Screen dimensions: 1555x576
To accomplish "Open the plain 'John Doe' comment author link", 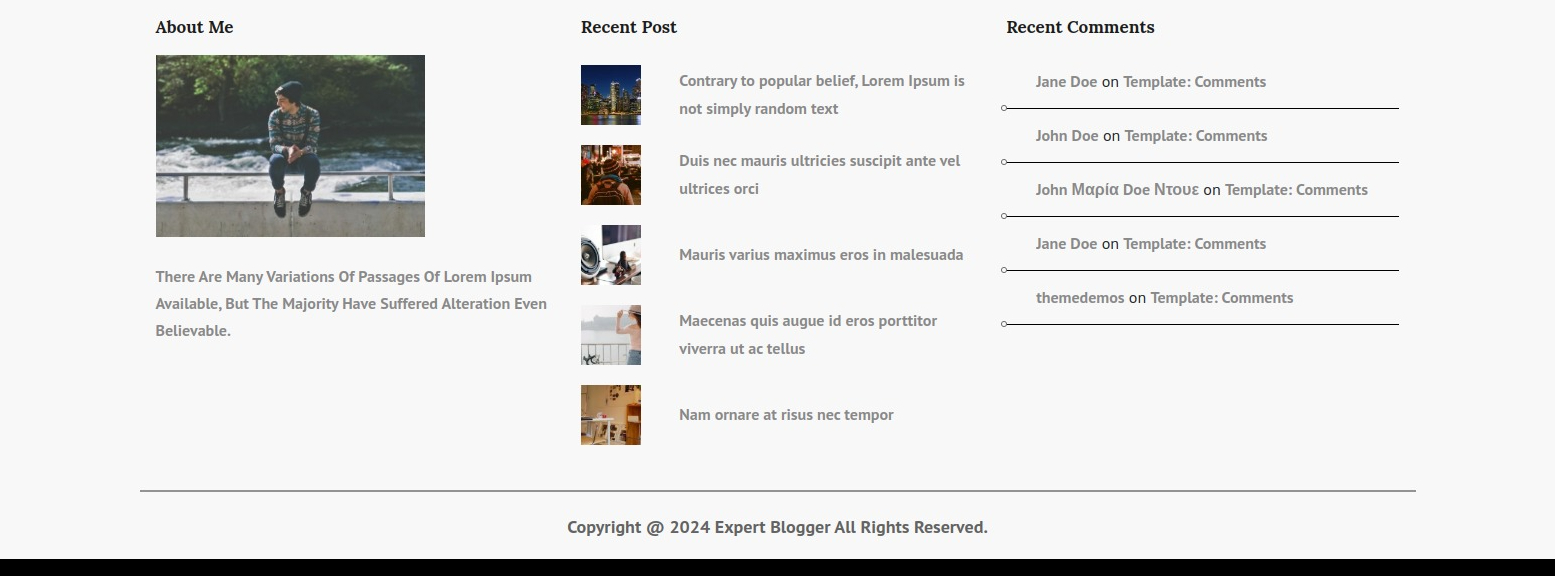I will [1067, 136].
